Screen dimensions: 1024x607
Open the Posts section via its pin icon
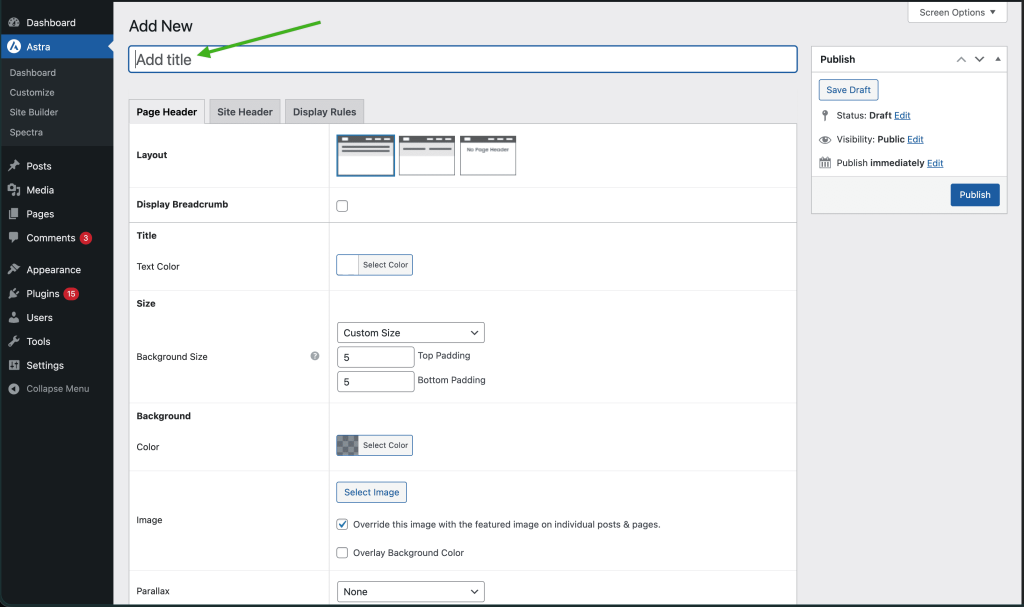click(x=14, y=166)
